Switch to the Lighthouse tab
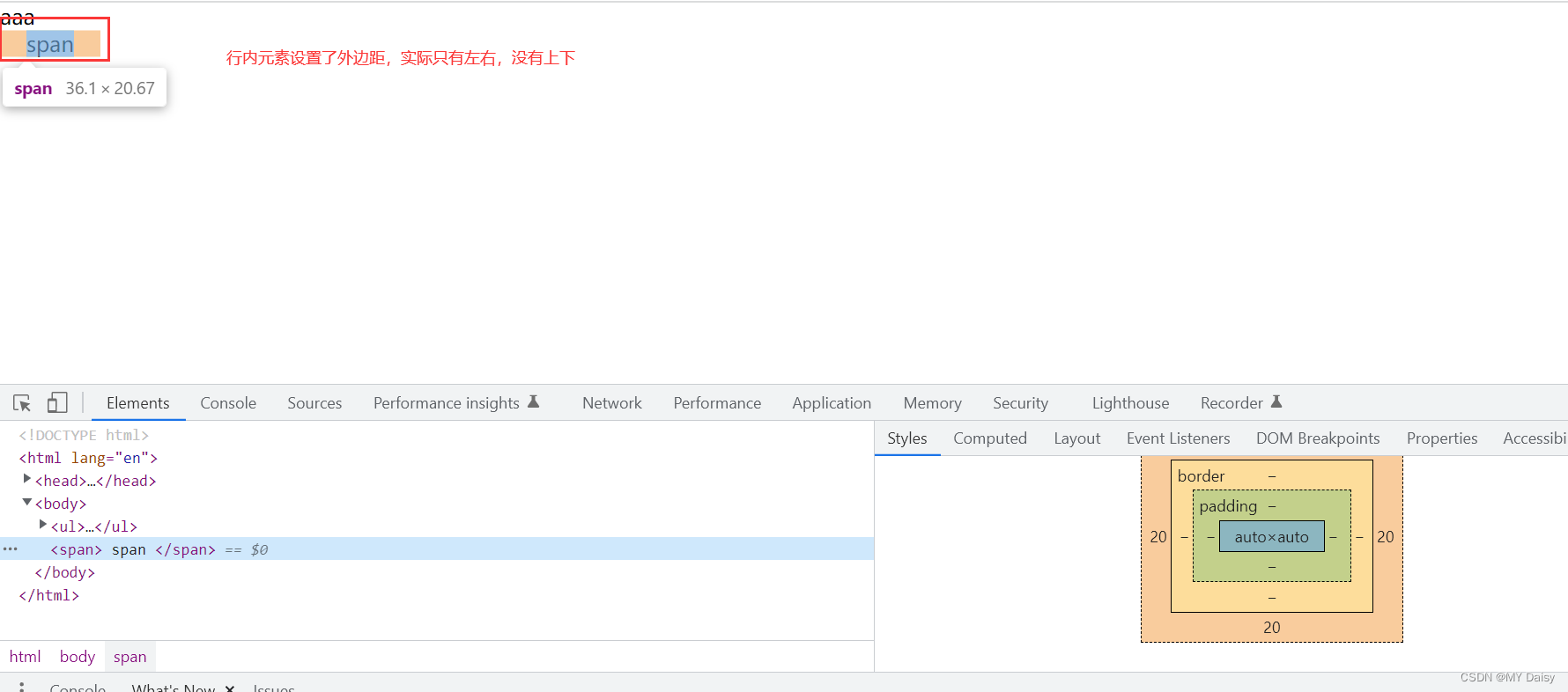The image size is (1568, 692). [x=1130, y=403]
